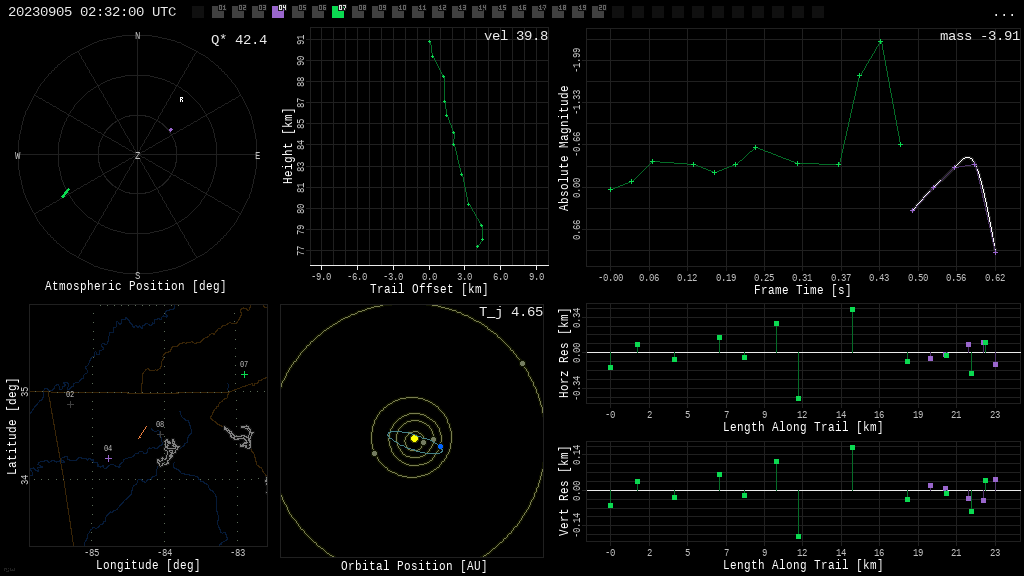Image resolution: width=1024 pixels, height=576 pixels.
Task: Click station 12 indicator square
Action: pos(438,12)
